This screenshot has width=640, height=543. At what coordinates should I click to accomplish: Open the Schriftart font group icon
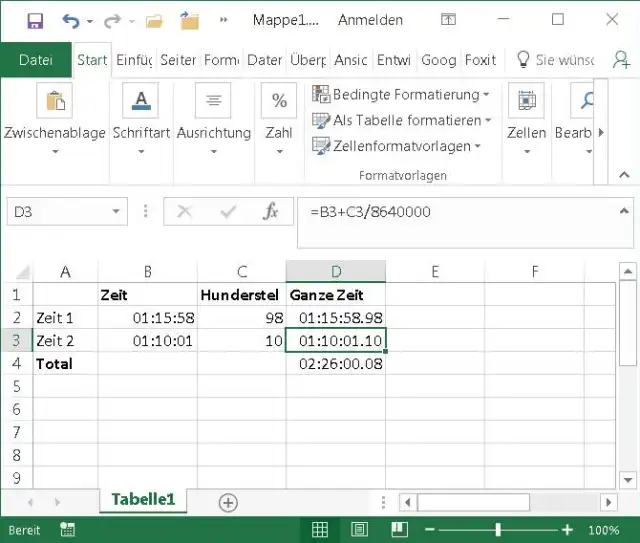click(141, 100)
